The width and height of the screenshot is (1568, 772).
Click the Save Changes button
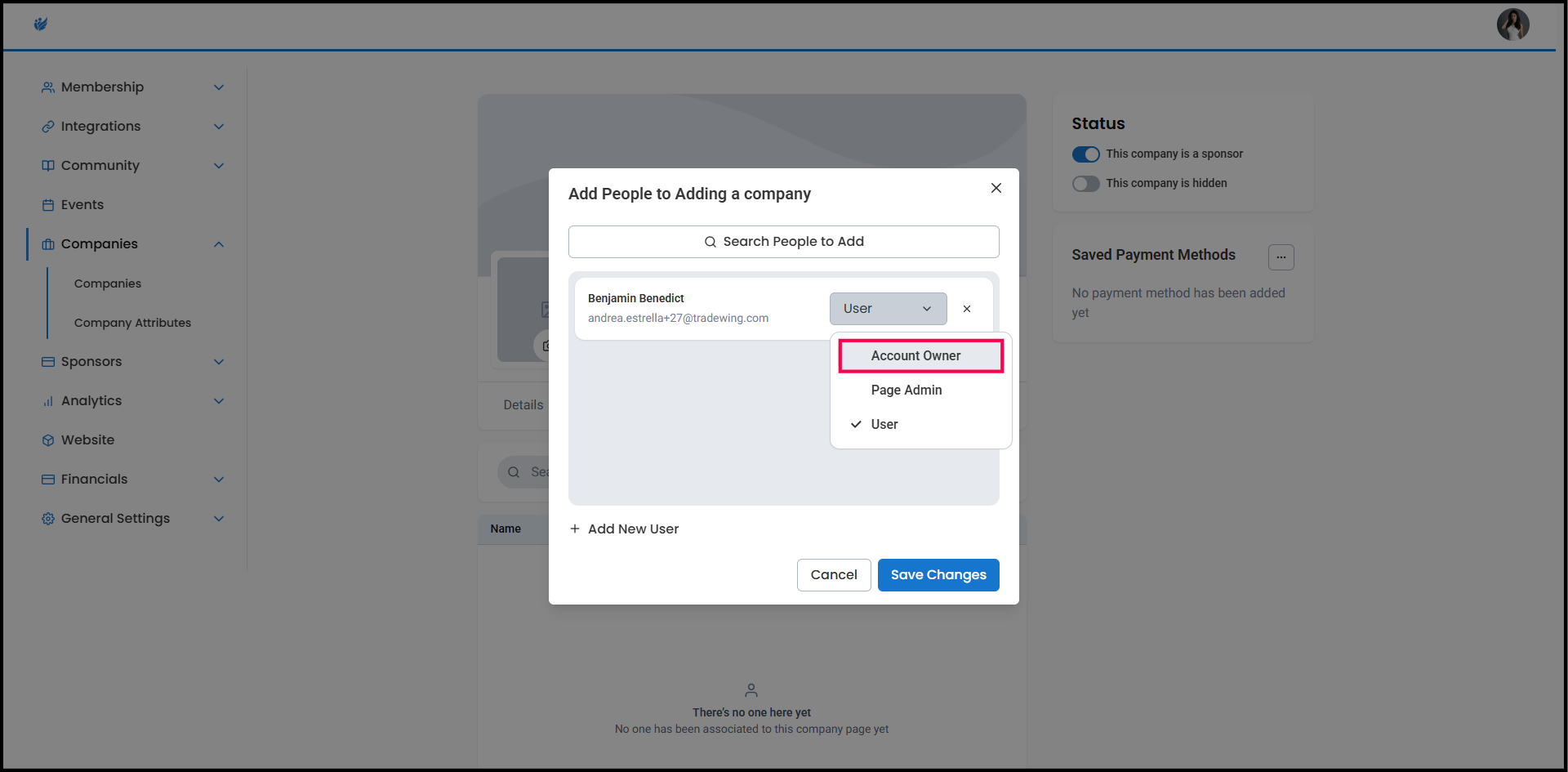[938, 575]
